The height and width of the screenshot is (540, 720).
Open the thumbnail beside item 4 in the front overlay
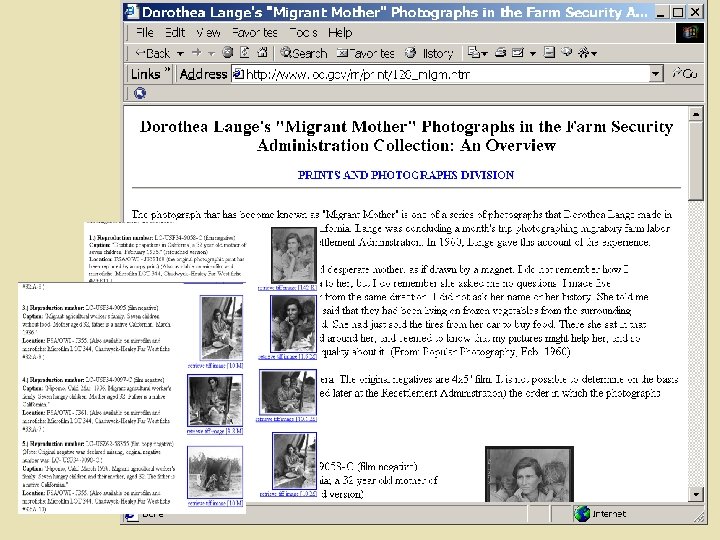click(x=215, y=400)
